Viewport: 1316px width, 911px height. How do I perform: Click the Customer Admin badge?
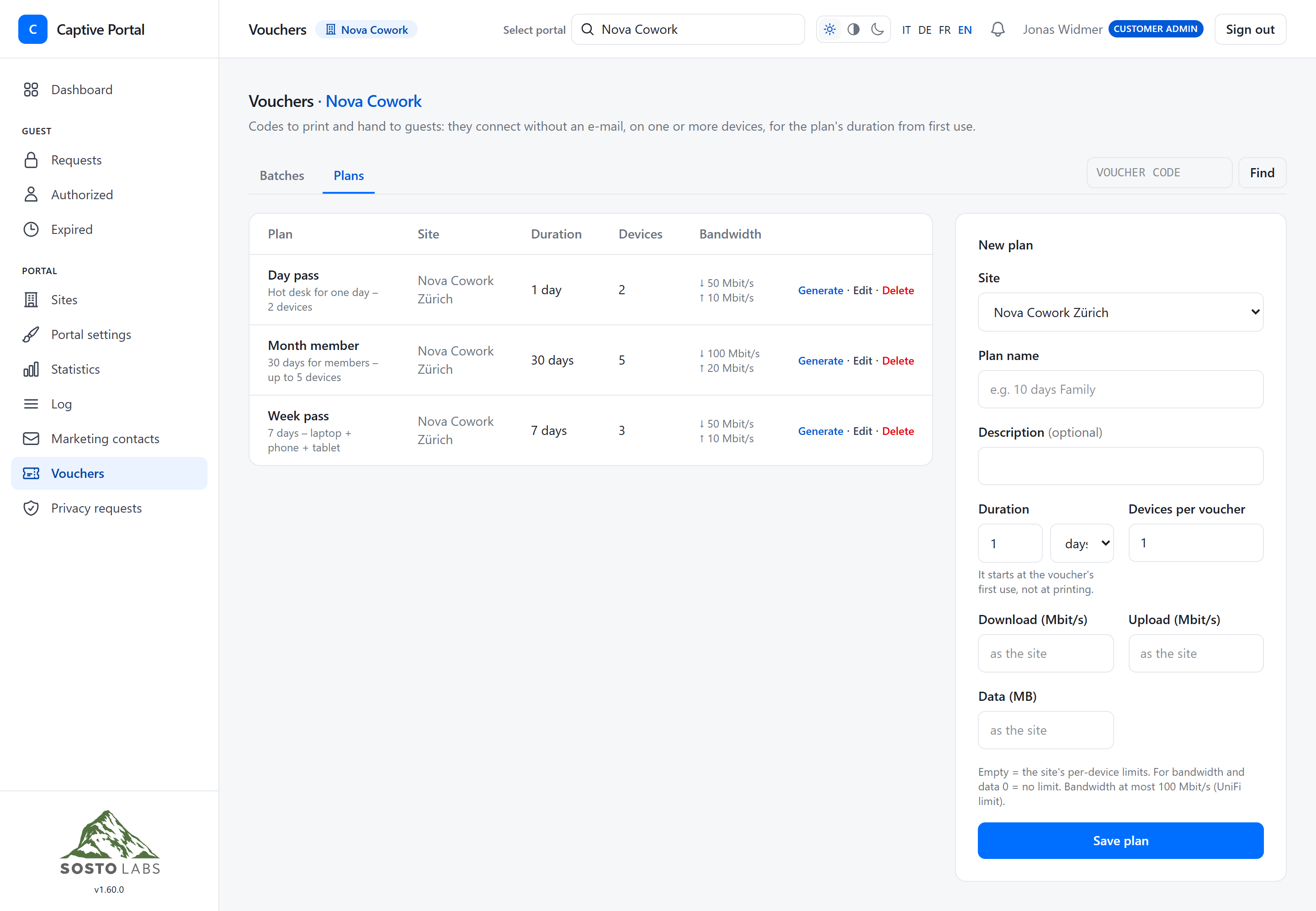click(1156, 28)
